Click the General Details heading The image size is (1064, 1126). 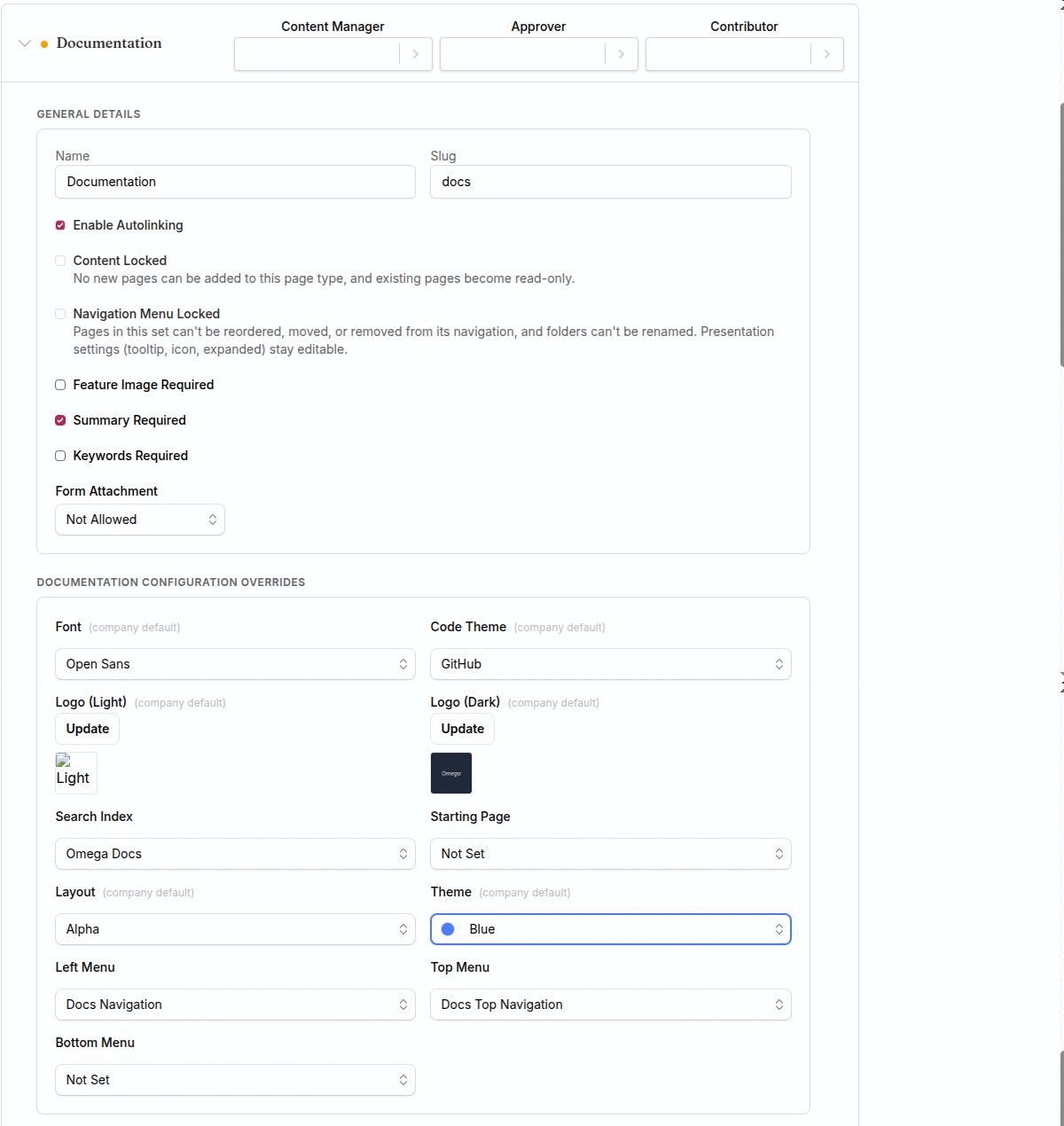[89, 114]
